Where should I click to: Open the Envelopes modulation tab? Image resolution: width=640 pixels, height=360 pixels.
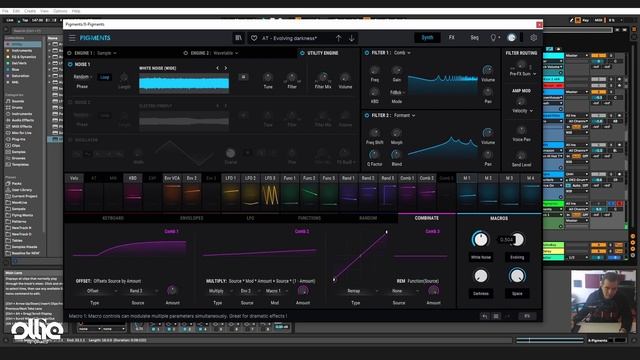191,218
